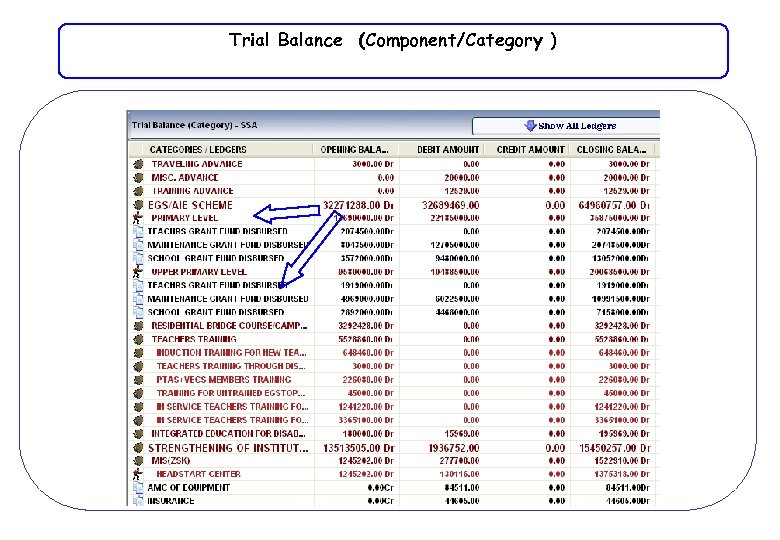
Task: Select the TEACHERS TRAINING category row
Action: point(194,339)
